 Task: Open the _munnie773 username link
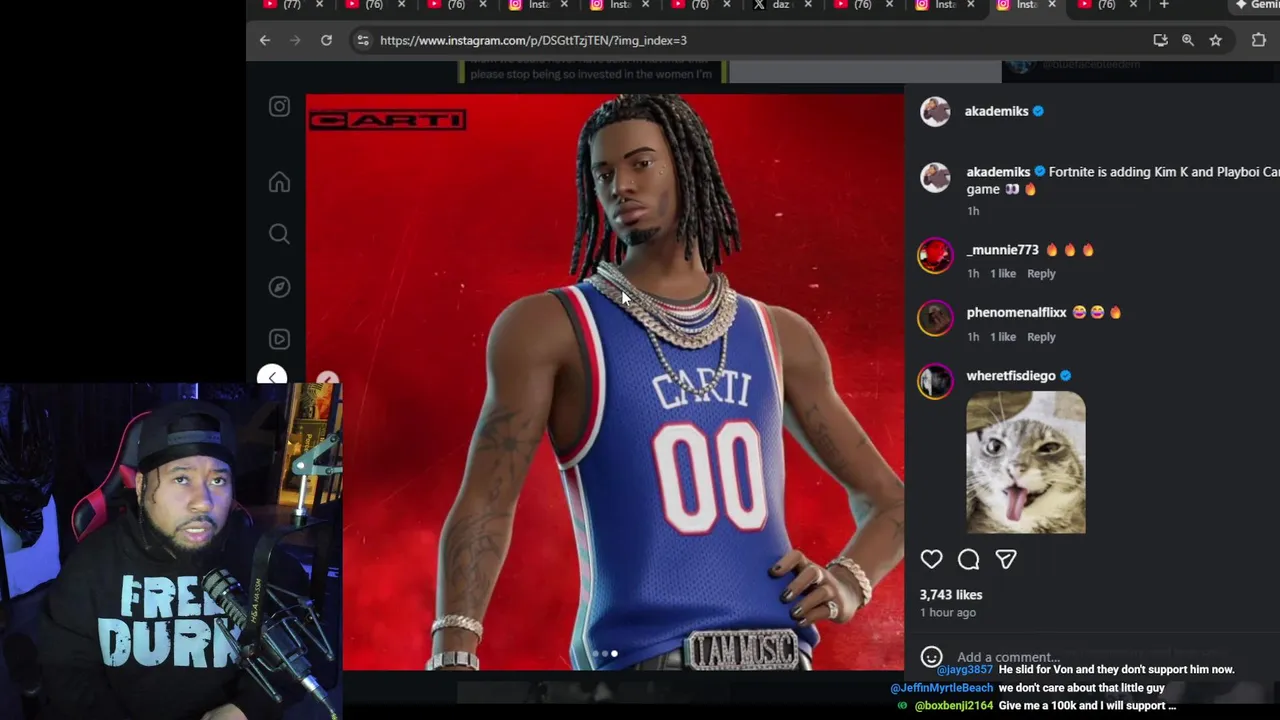[1002, 250]
